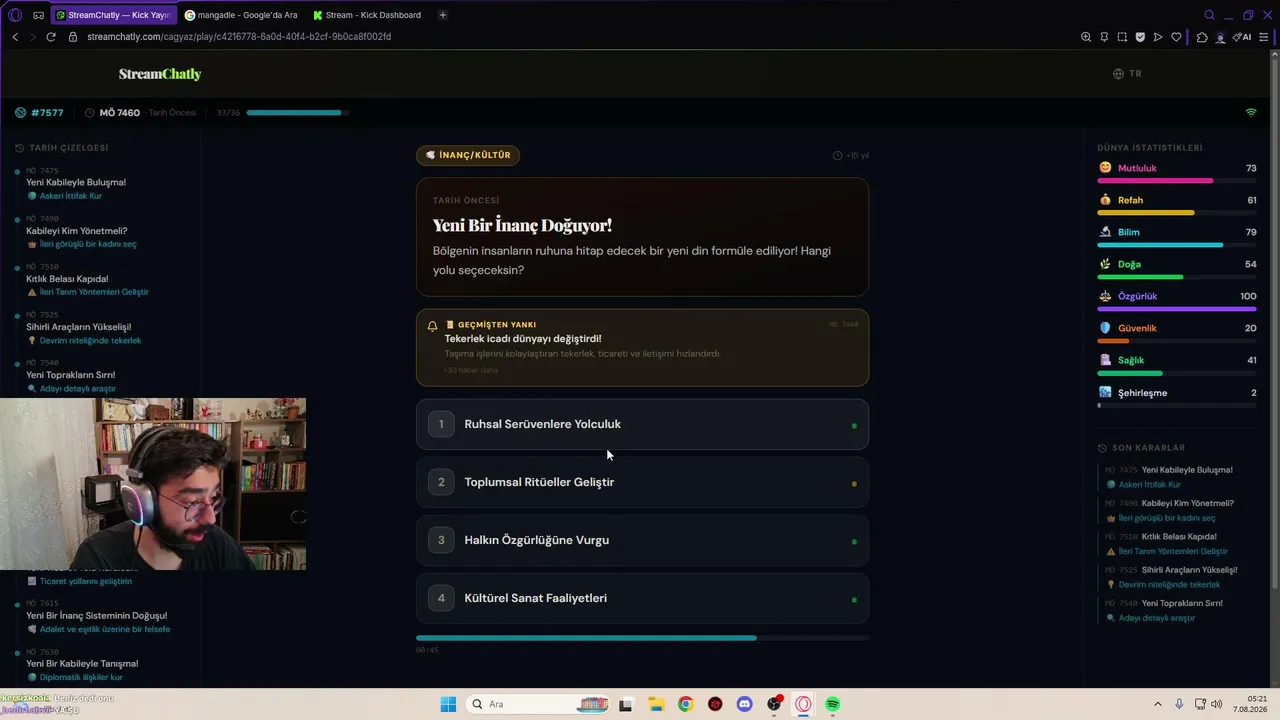Choose option 3 Halkın Özgürlüğüne Vurgu
Image resolution: width=1280 pixels, height=720 pixels.
click(642, 540)
